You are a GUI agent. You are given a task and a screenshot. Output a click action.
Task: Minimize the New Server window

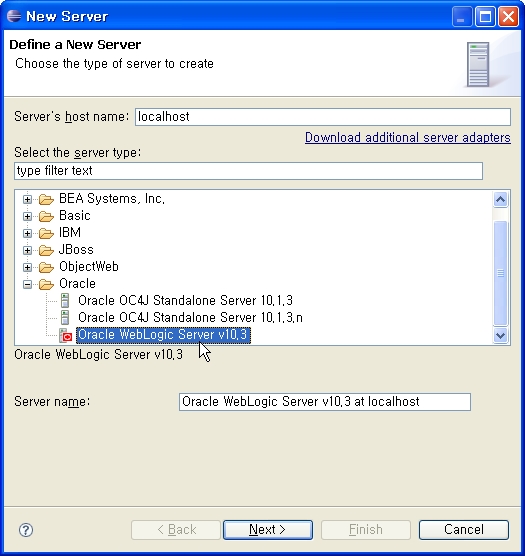pos(462,16)
